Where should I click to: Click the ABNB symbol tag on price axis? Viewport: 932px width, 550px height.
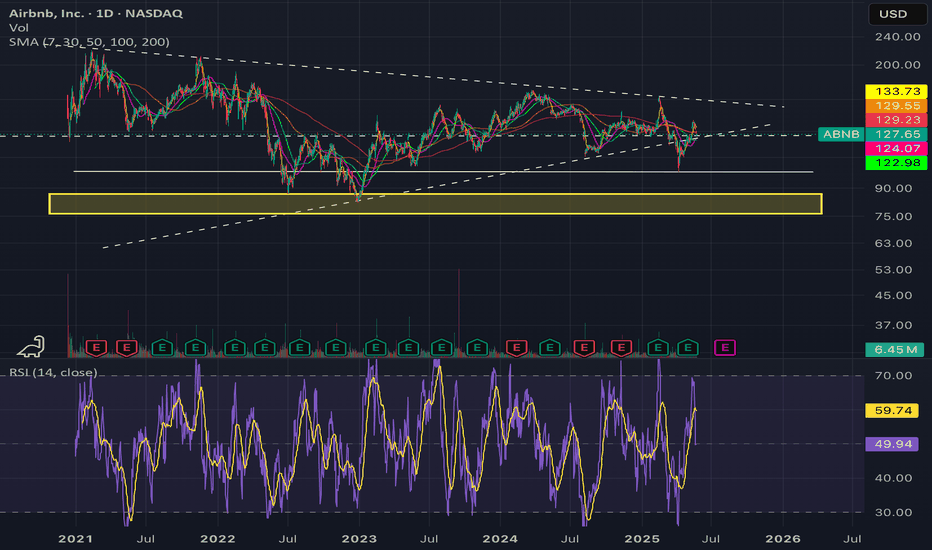[840, 134]
